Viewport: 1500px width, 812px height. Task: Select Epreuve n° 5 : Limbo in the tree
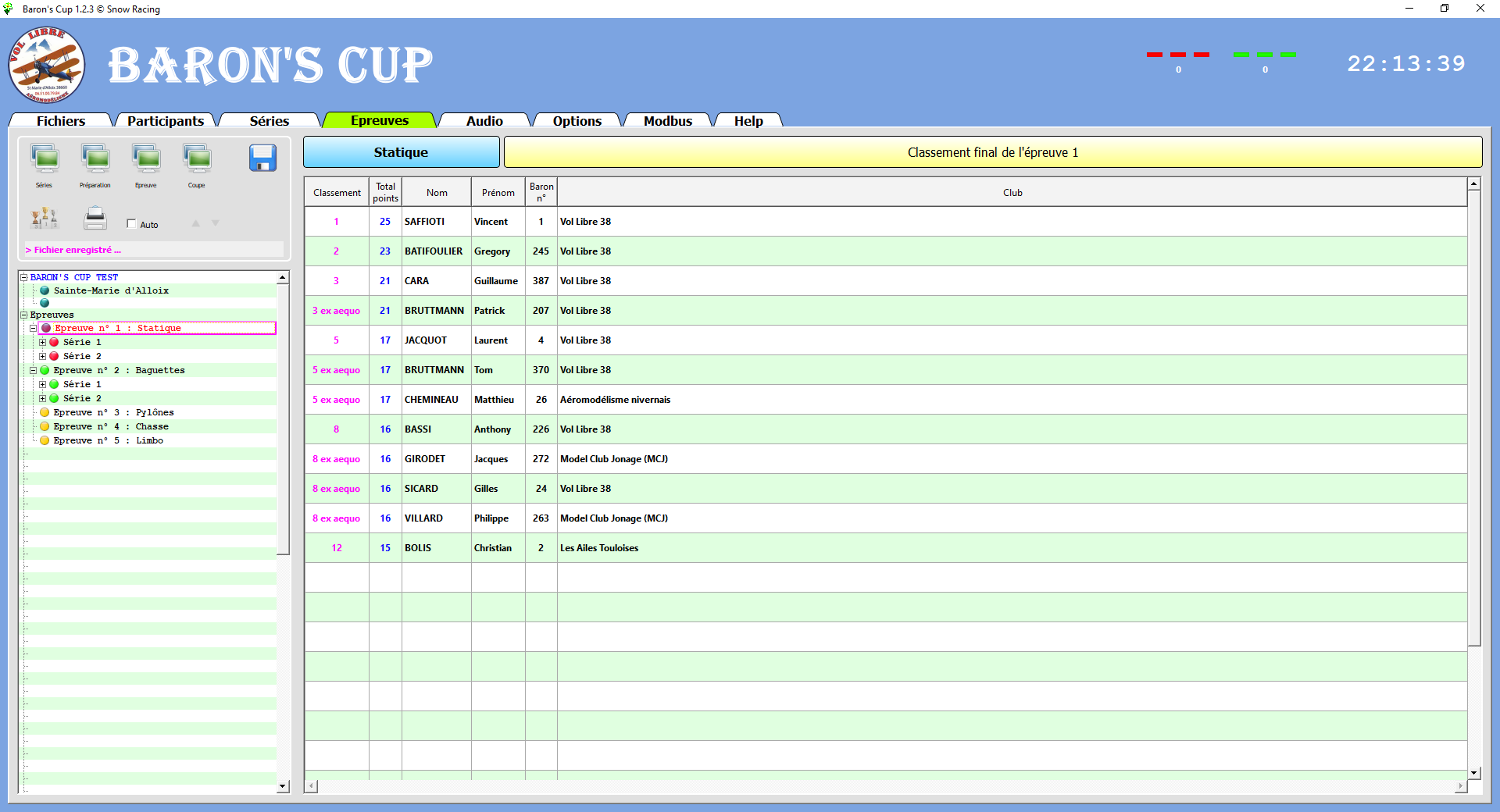click(x=108, y=440)
